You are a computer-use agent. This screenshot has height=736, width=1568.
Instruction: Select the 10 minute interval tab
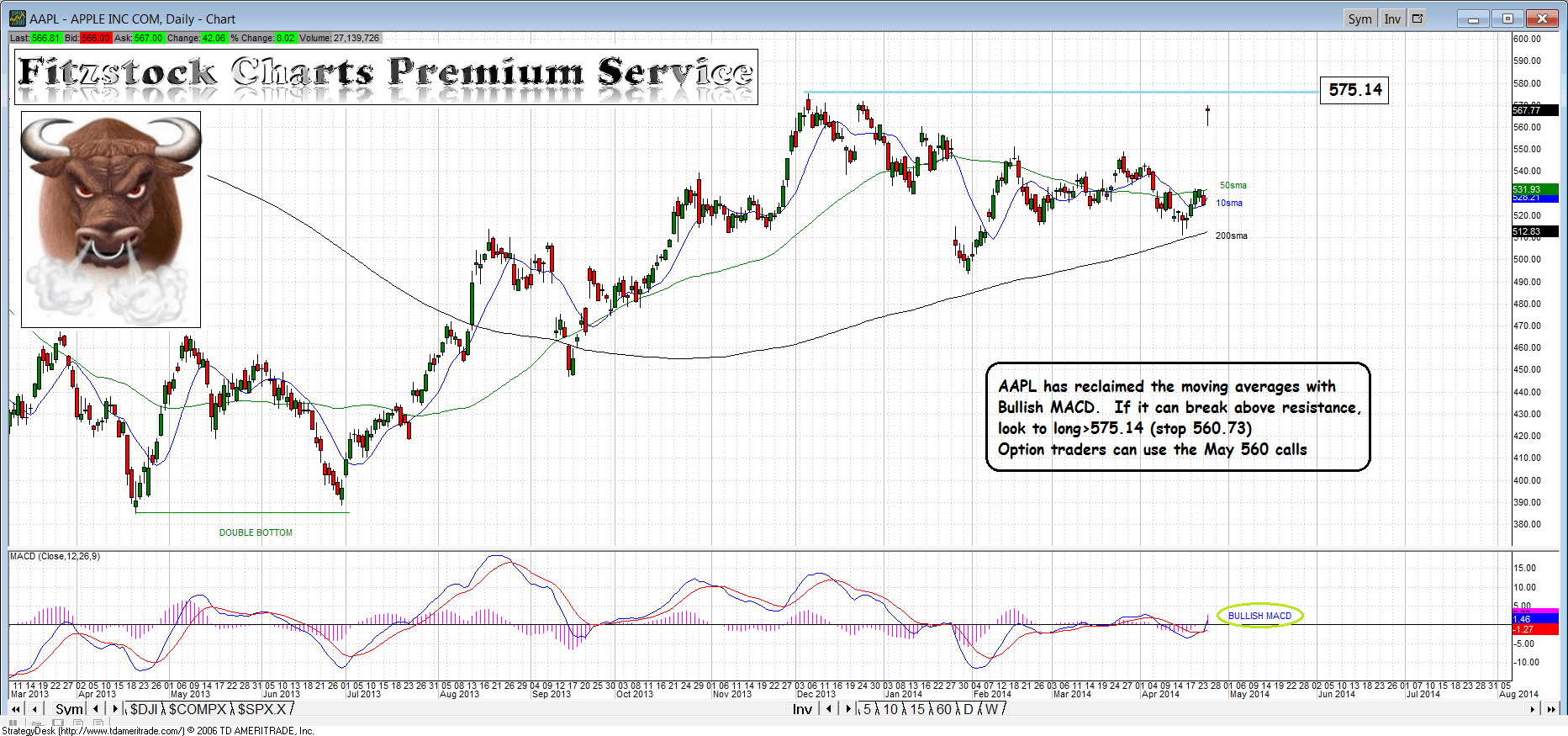890,709
